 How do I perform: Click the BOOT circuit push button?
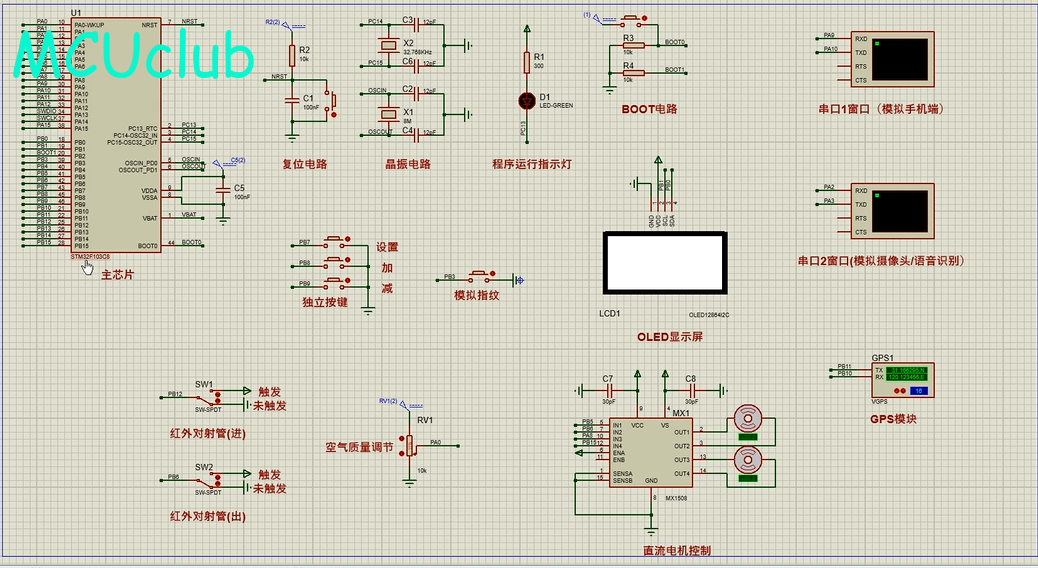click(x=632, y=19)
